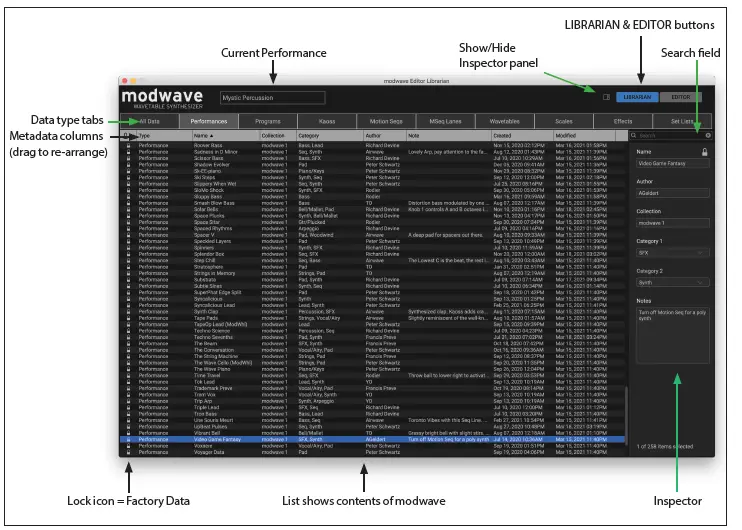The width and height of the screenshot is (742, 530).
Task: Click the lock icon on Solar Bells row
Action: [128, 209]
